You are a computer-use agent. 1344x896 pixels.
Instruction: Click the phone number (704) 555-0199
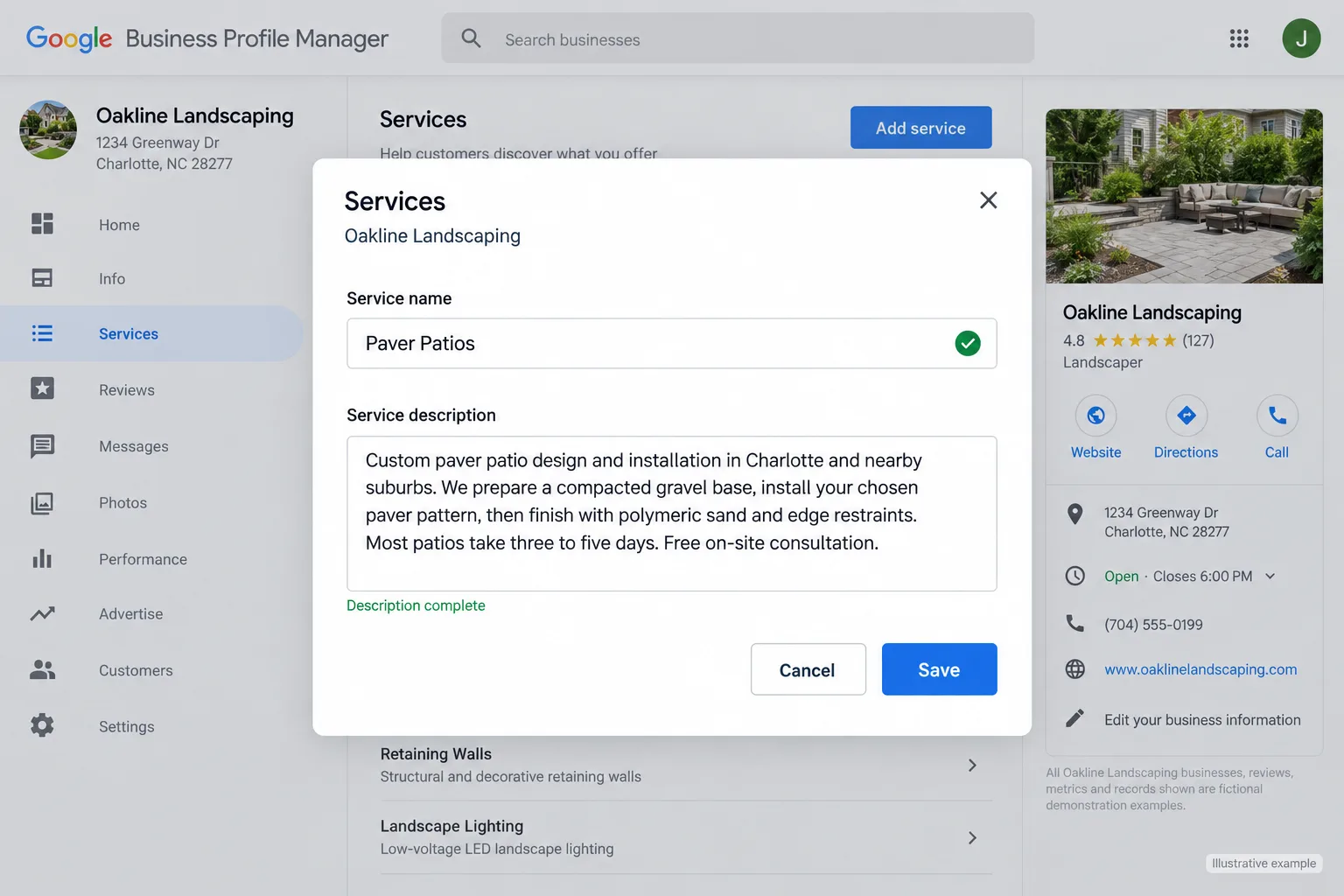(x=1153, y=625)
